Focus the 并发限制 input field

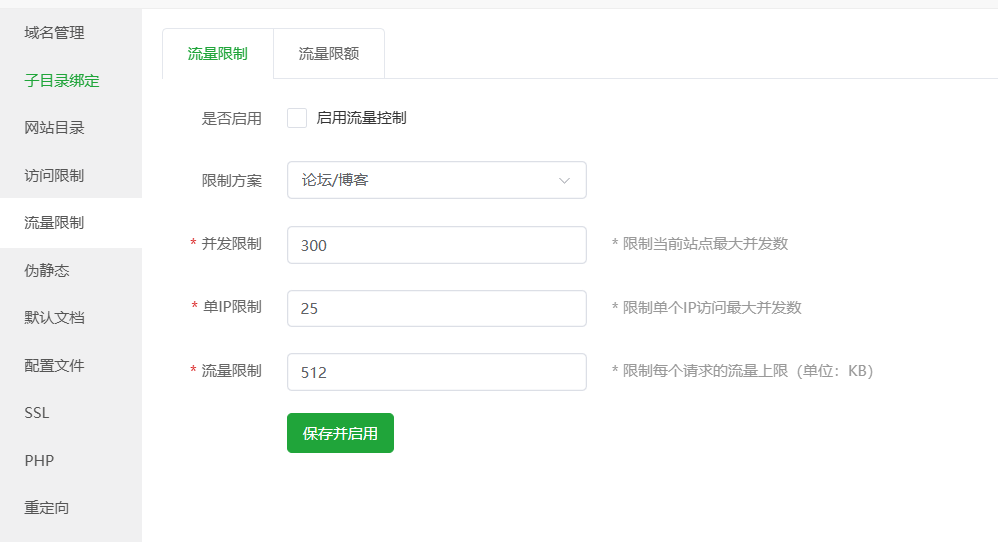point(437,245)
